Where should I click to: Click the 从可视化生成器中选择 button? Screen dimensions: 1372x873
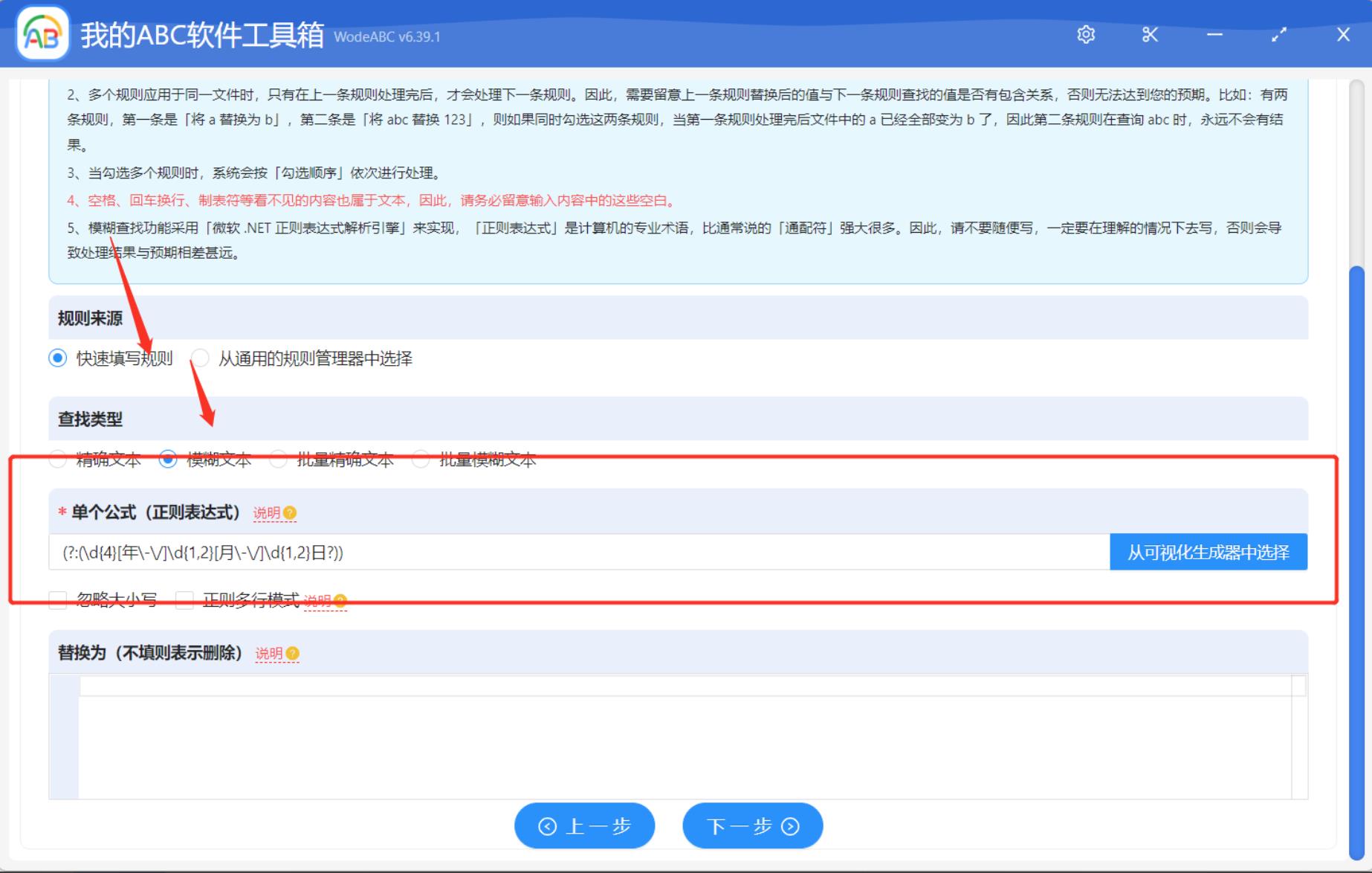pyautogui.click(x=1208, y=552)
